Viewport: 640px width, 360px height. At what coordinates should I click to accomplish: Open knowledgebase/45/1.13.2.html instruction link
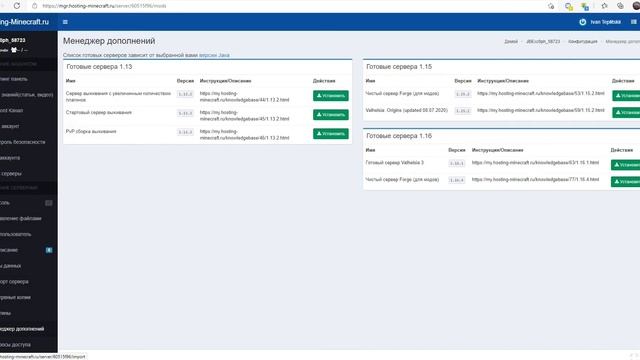click(x=244, y=116)
